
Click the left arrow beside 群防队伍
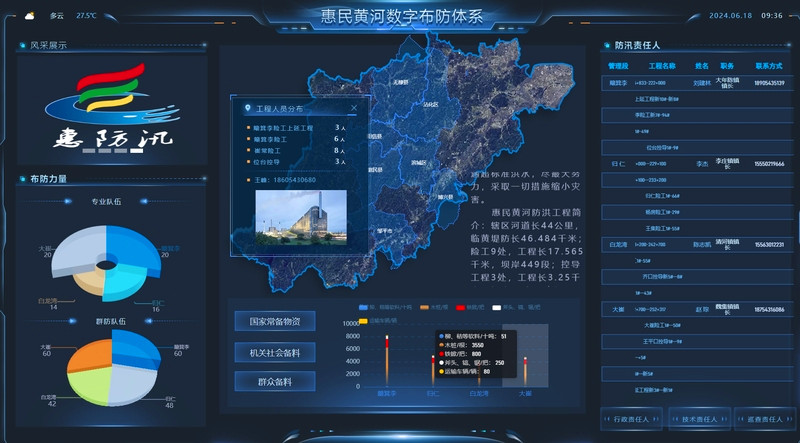[x=73, y=321]
